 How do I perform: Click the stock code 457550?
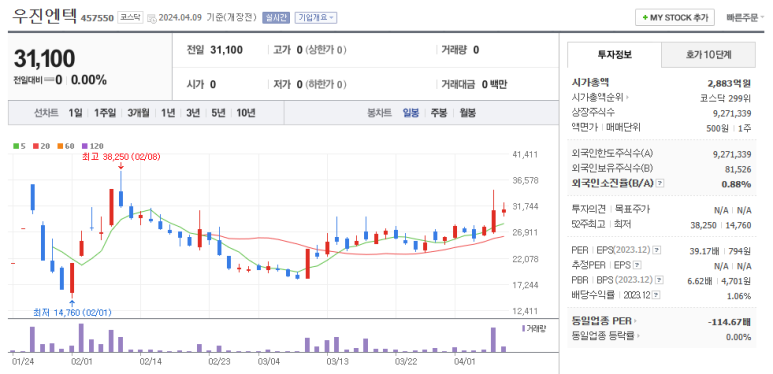pos(97,18)
